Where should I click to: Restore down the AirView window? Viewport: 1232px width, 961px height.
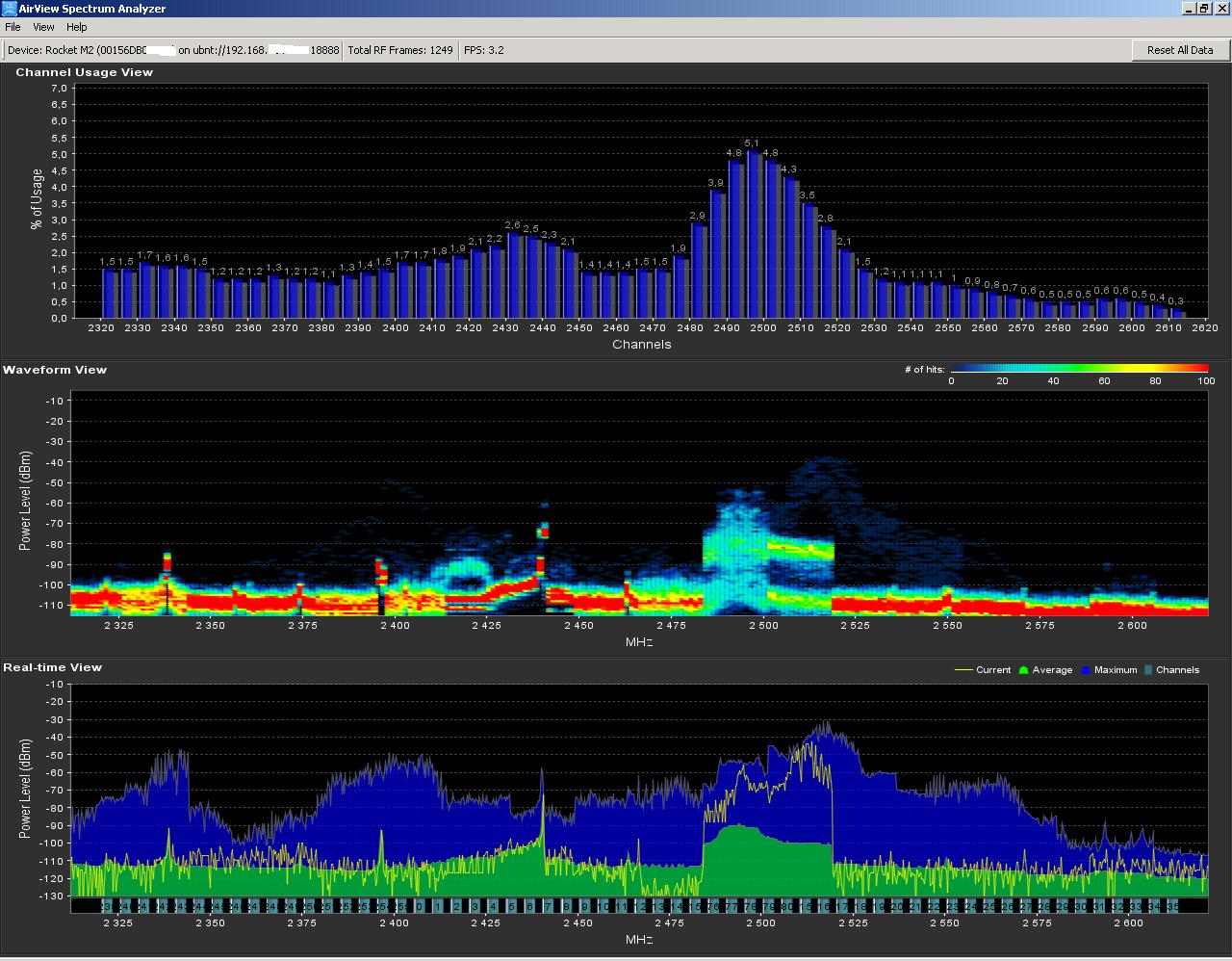(x=1204, y=9)
